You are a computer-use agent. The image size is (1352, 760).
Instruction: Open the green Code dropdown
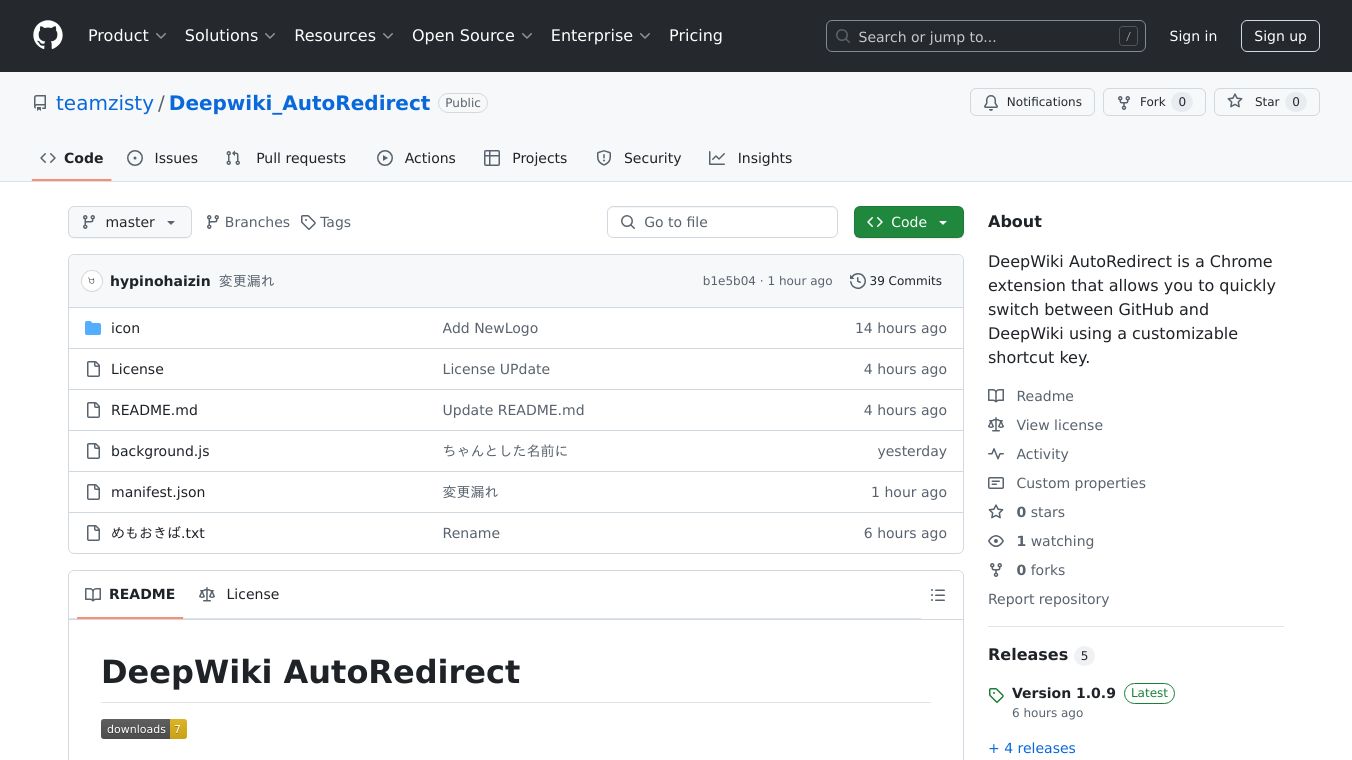click(x=908, y=222)
